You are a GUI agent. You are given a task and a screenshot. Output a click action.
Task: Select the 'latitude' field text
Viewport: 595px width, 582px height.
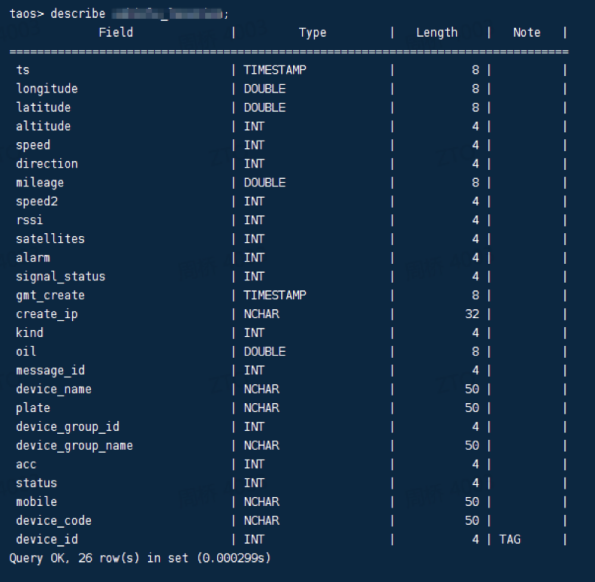(x=43, y=107)
